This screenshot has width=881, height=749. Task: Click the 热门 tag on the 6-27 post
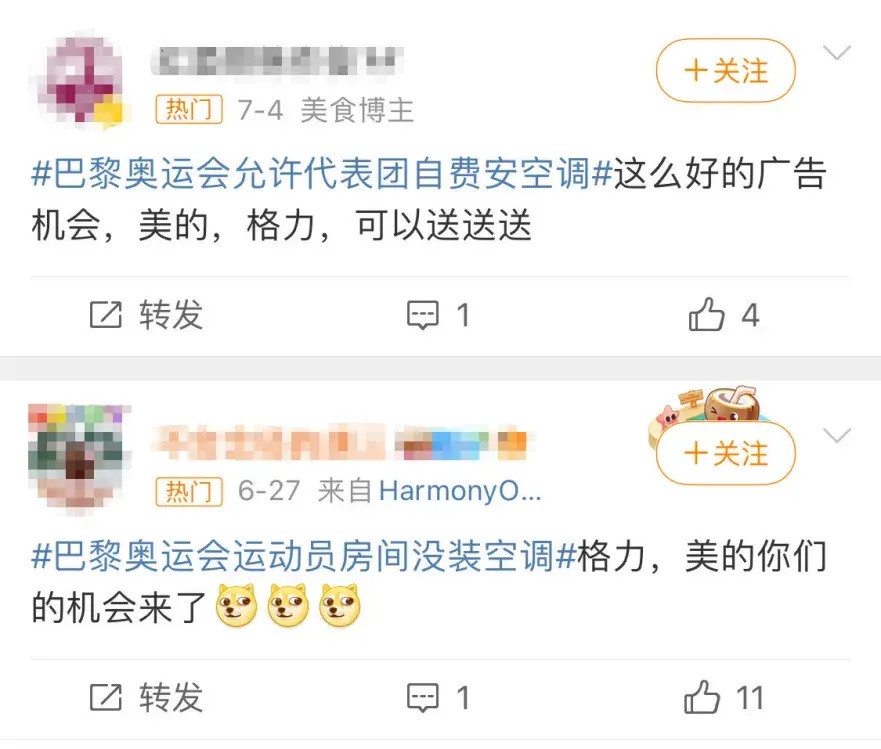(x=189, y=492)
